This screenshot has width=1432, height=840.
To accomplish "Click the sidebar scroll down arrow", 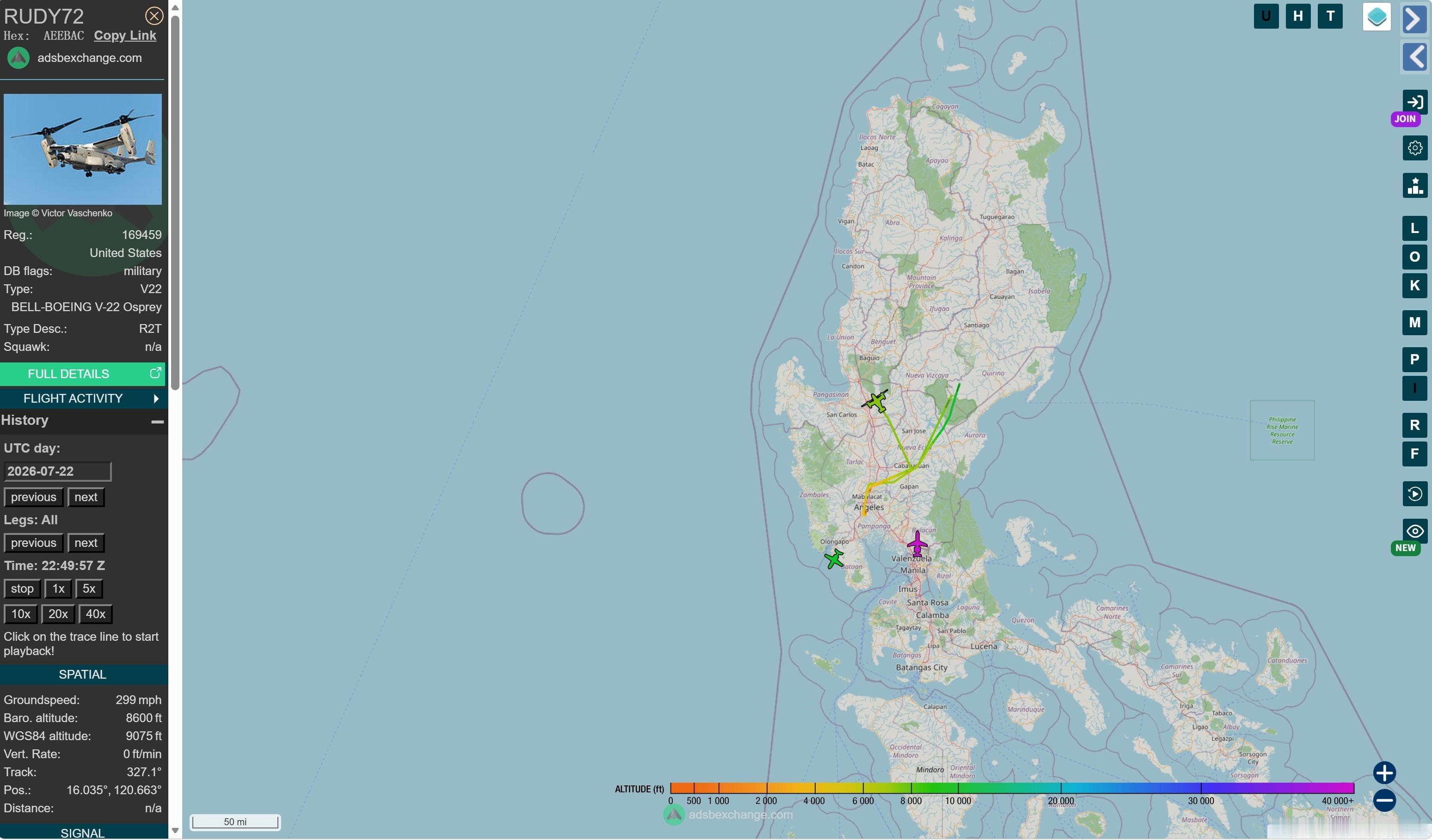I will click(x=175, y=831).
